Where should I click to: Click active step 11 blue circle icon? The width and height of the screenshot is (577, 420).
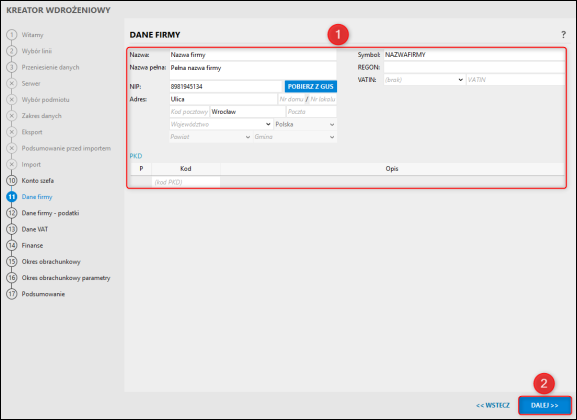[12, 197]
